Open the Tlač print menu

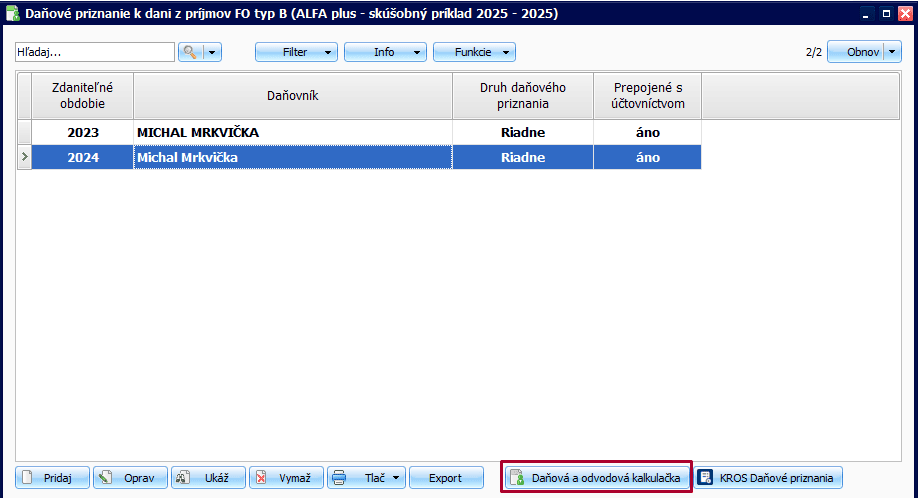pos(367,478)
